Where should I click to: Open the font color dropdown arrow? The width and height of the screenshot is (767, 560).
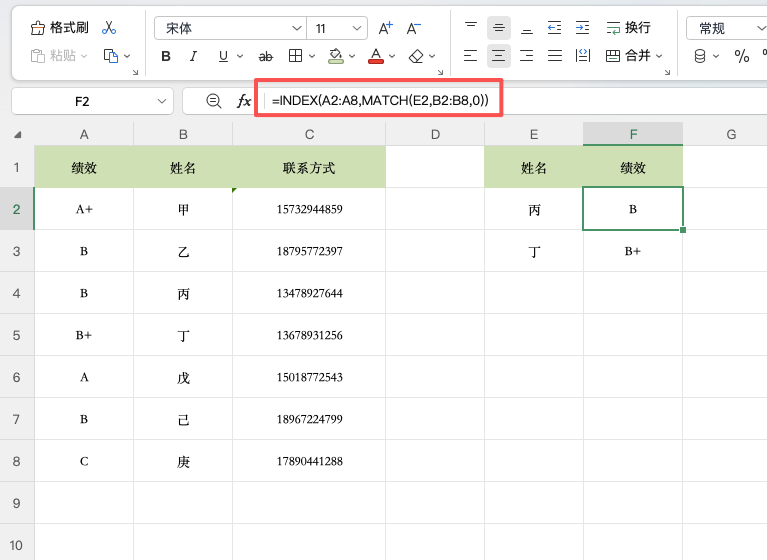tap(392, 56)
